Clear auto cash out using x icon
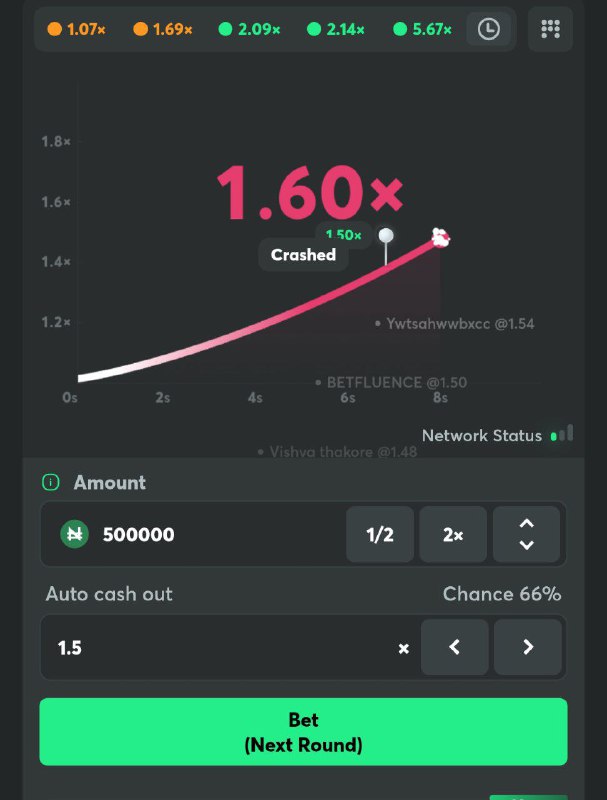This screenshot has height=800, width=607. 403,647
